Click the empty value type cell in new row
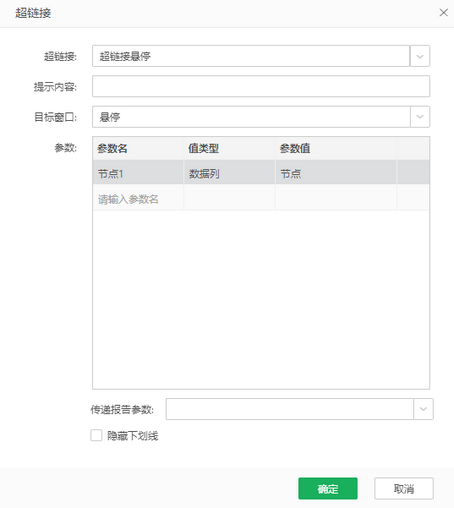Image resolution: width=454 pixels, height=508 pixels. pos(229,198)
